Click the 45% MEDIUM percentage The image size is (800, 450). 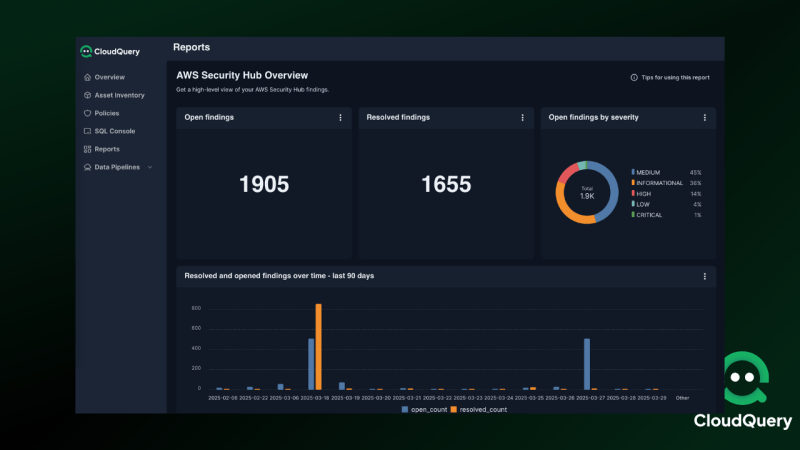695,172
